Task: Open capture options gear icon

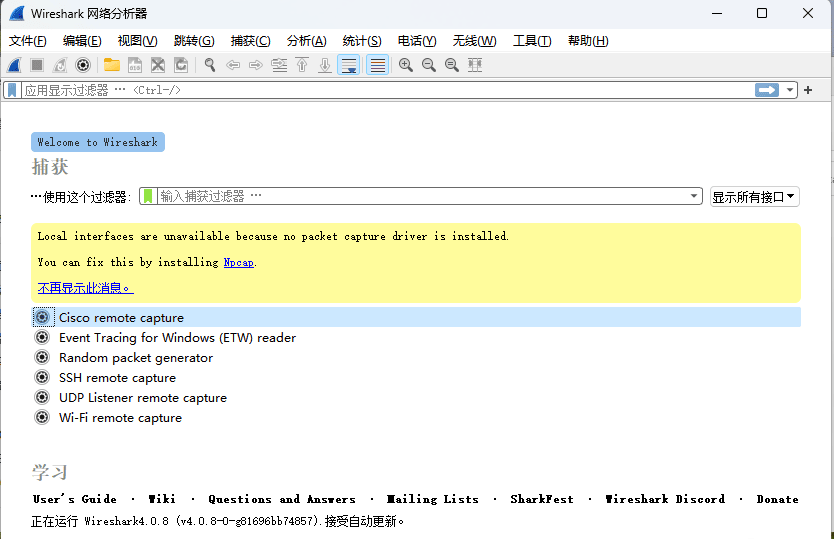Action: pos(83,65)
